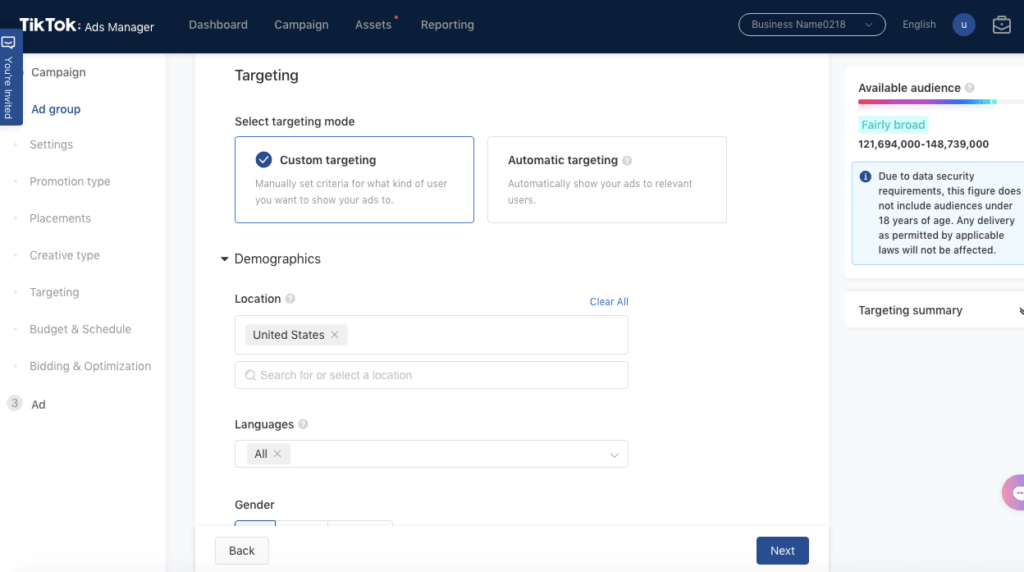Remove the All languages tag

[x=278, y=454]
